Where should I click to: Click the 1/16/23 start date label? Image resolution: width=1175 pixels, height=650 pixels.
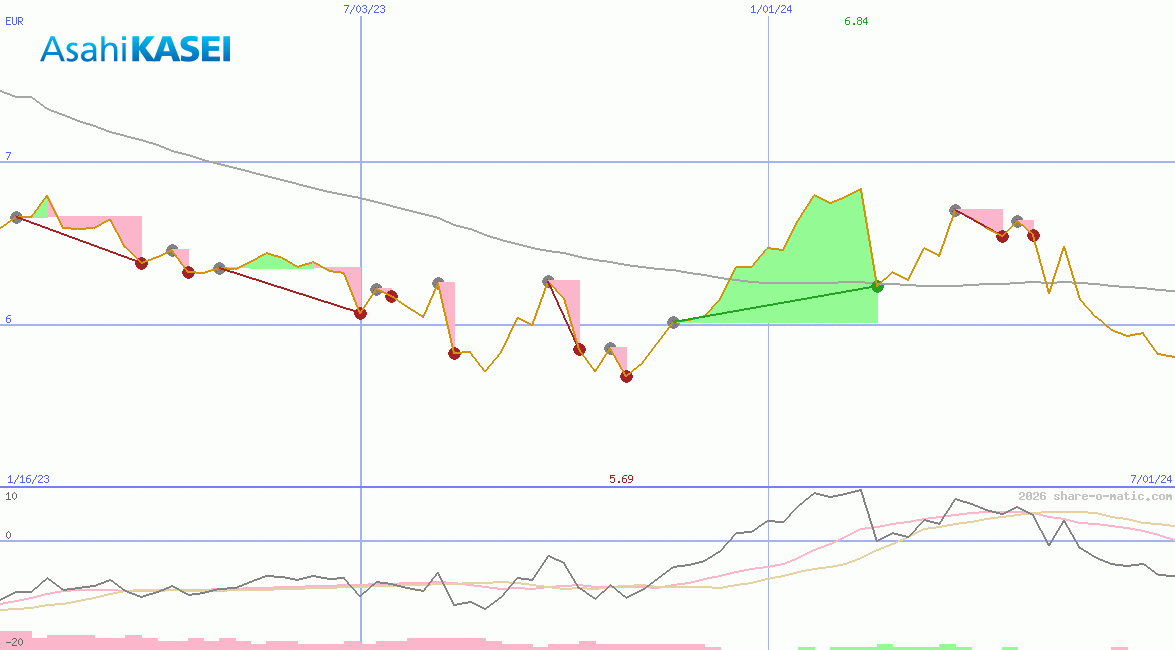pos(28,479)
